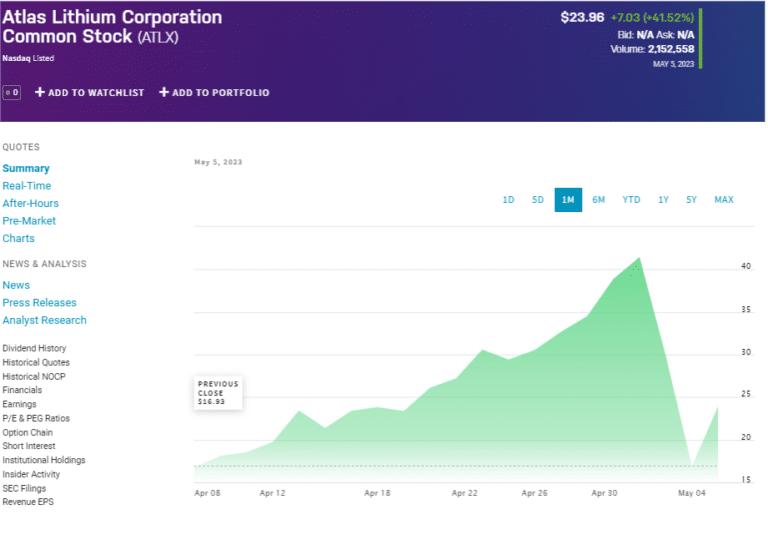The height and width of the screenshot is (535, 768).
Task: View Analyst Research
Action: click(44, 321)
